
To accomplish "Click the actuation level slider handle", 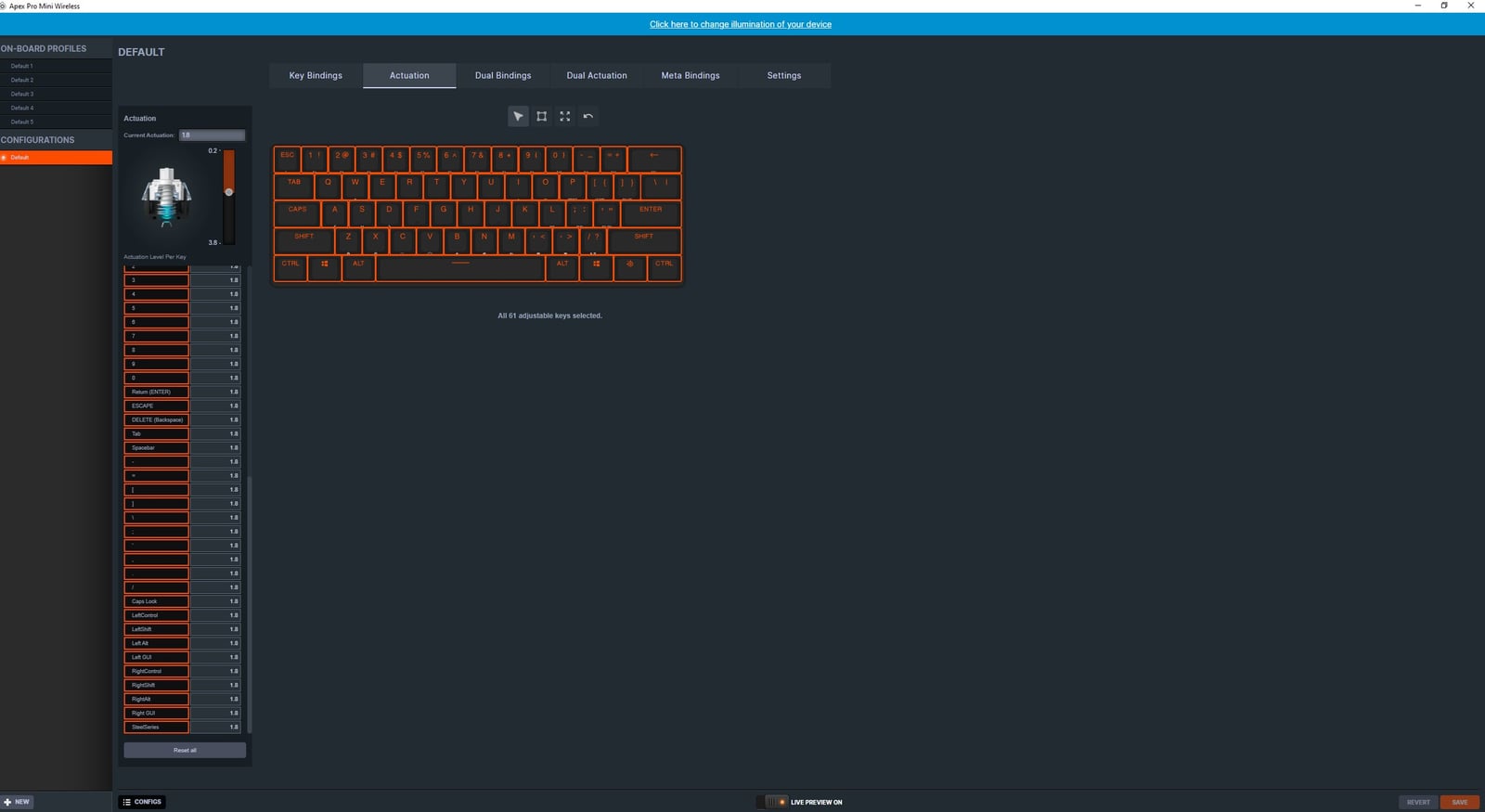I will [x=228, y=192].
